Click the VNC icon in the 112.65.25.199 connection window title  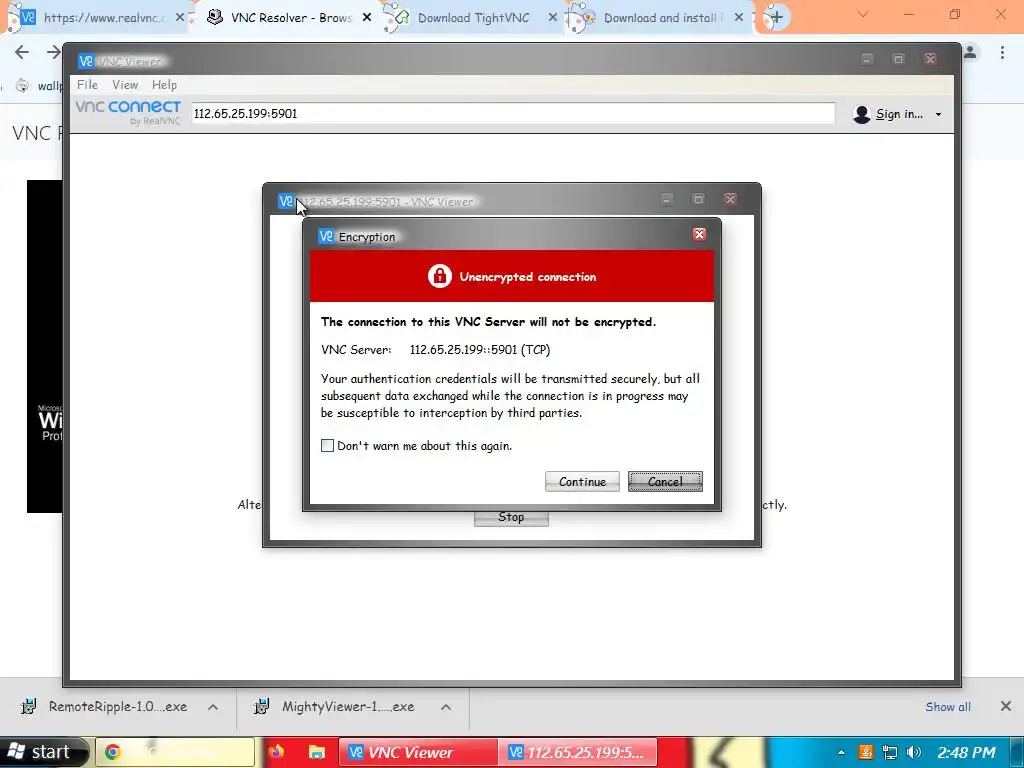click(285, 200)
